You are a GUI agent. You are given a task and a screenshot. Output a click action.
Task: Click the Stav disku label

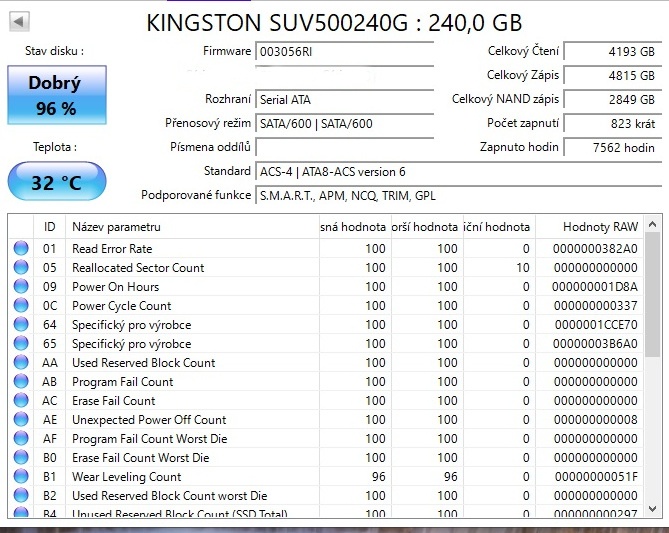(54, 51)
